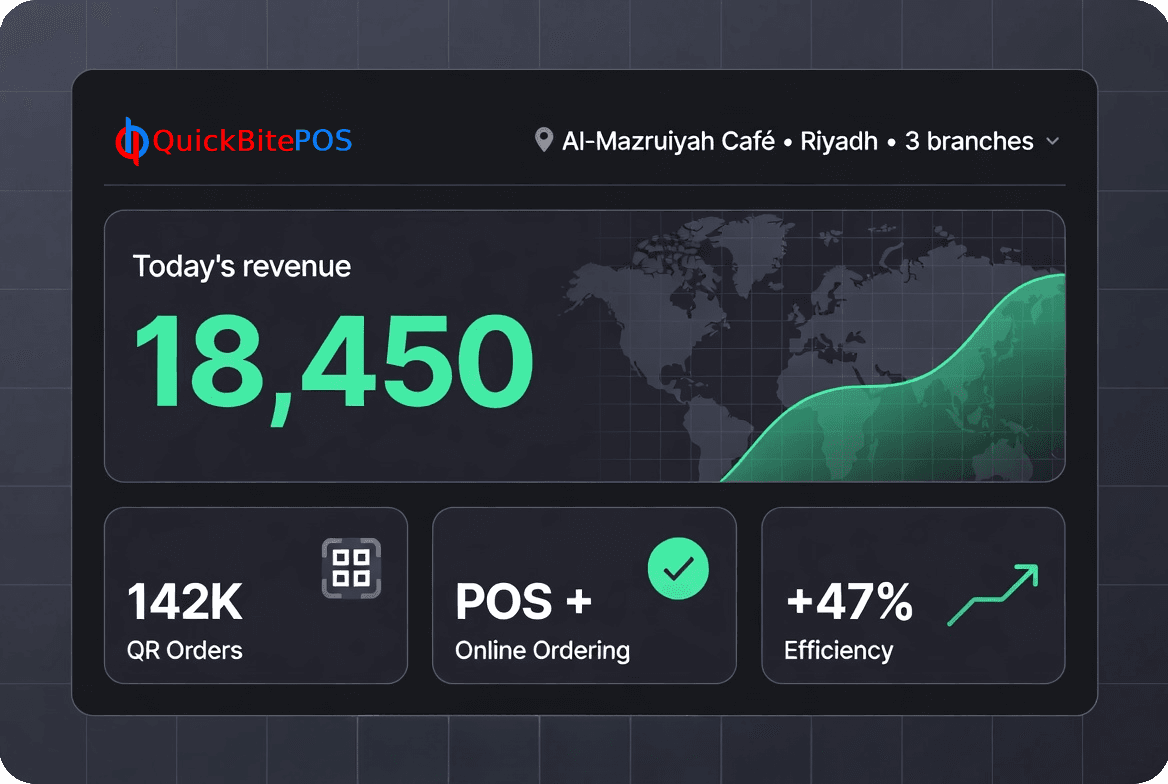Viewport: 1168px width, 784px height.
Task: Click the "3 branches" text
Action: [968, 141]
